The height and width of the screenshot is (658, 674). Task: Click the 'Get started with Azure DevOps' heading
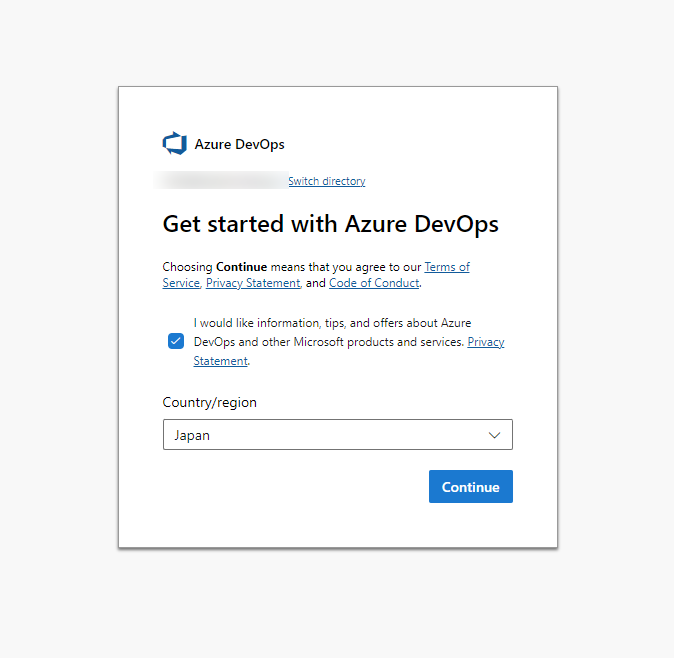(331, 224)
